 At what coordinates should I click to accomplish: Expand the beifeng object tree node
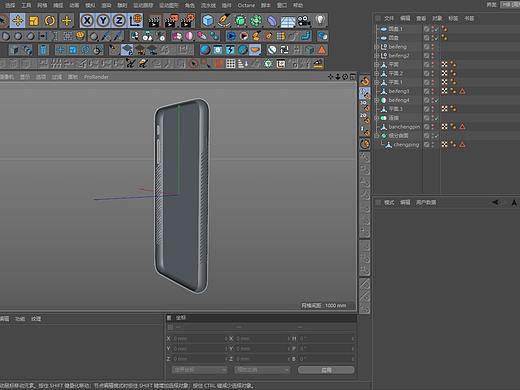(377, 47)
